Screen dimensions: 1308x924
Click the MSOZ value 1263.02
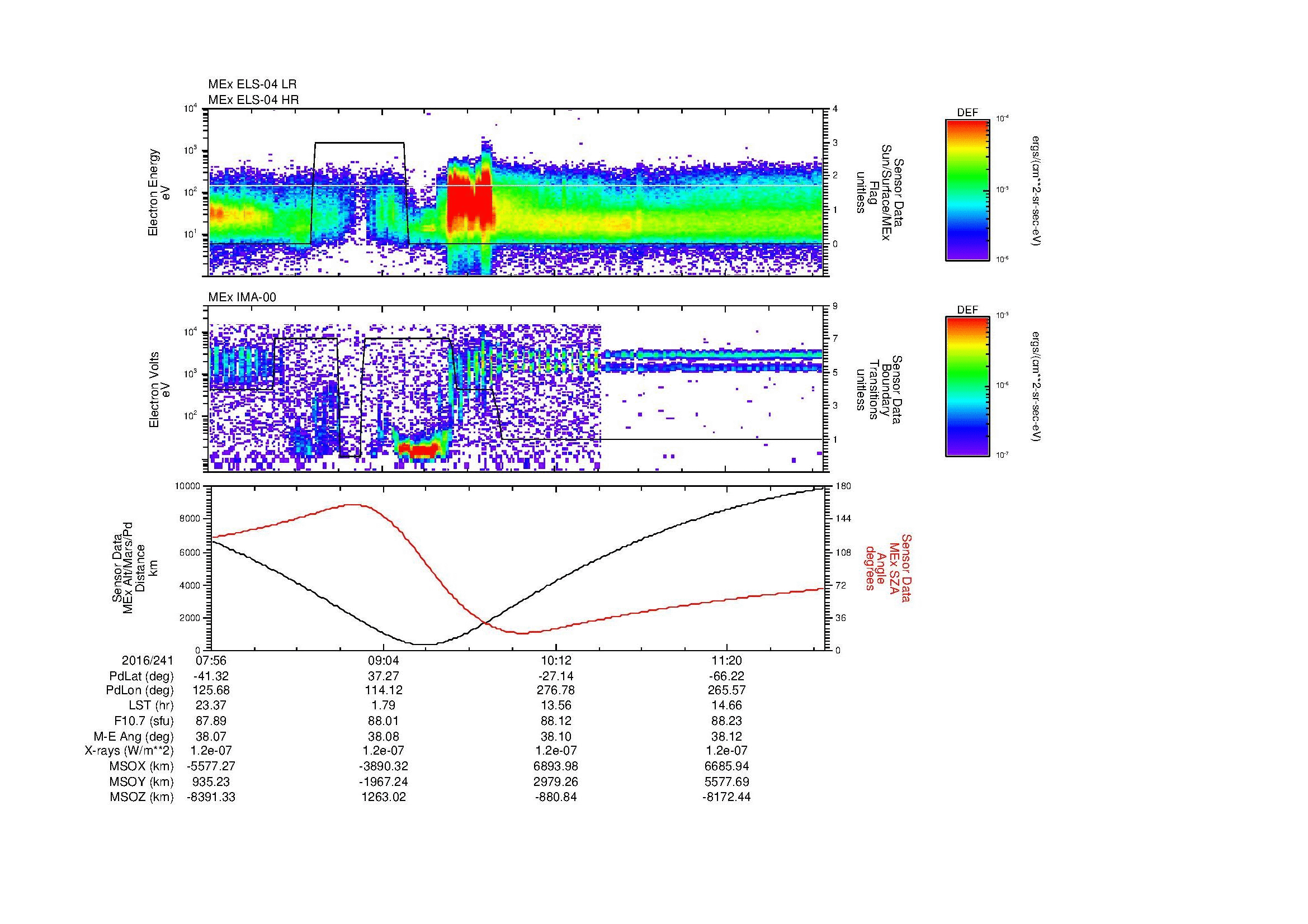[384, 797]
